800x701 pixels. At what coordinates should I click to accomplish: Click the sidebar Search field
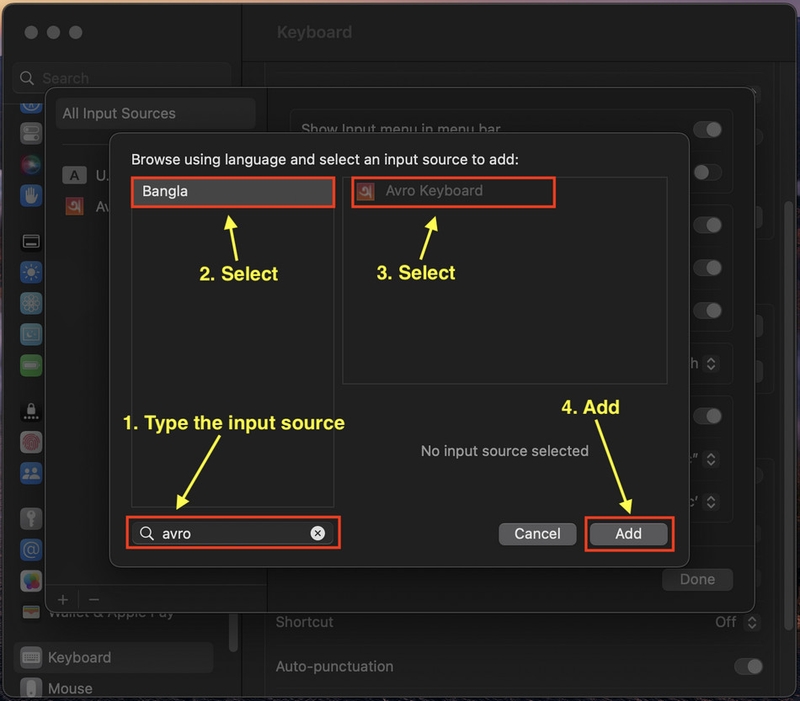(122, 78)
